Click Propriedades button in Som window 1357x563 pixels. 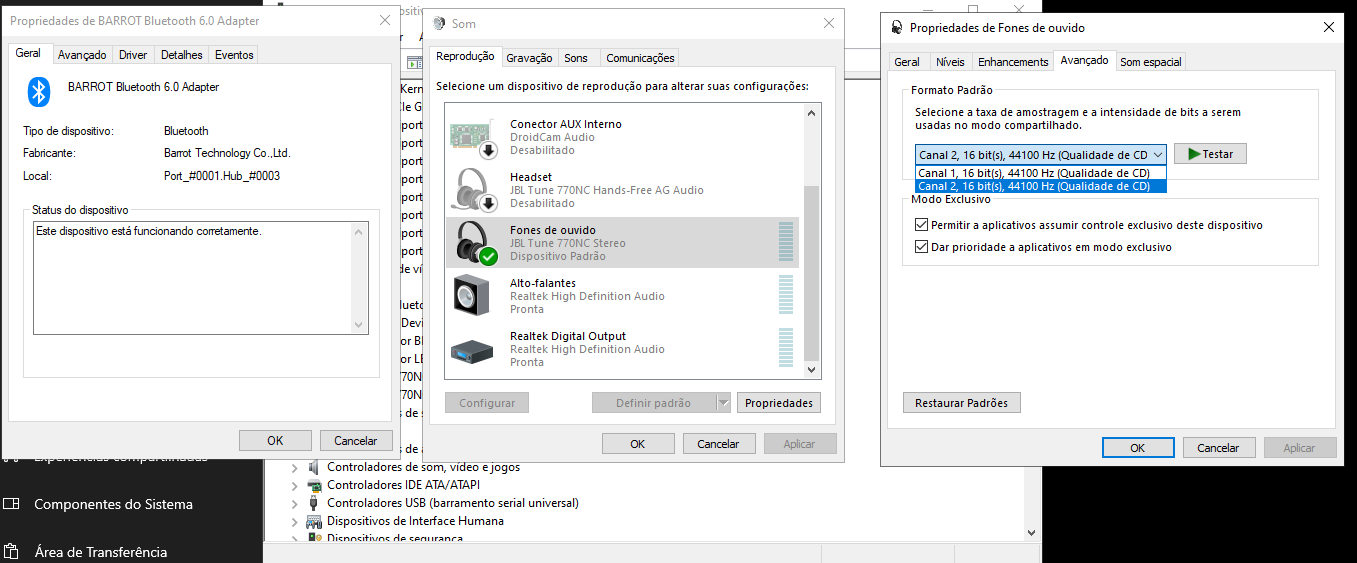779,403
